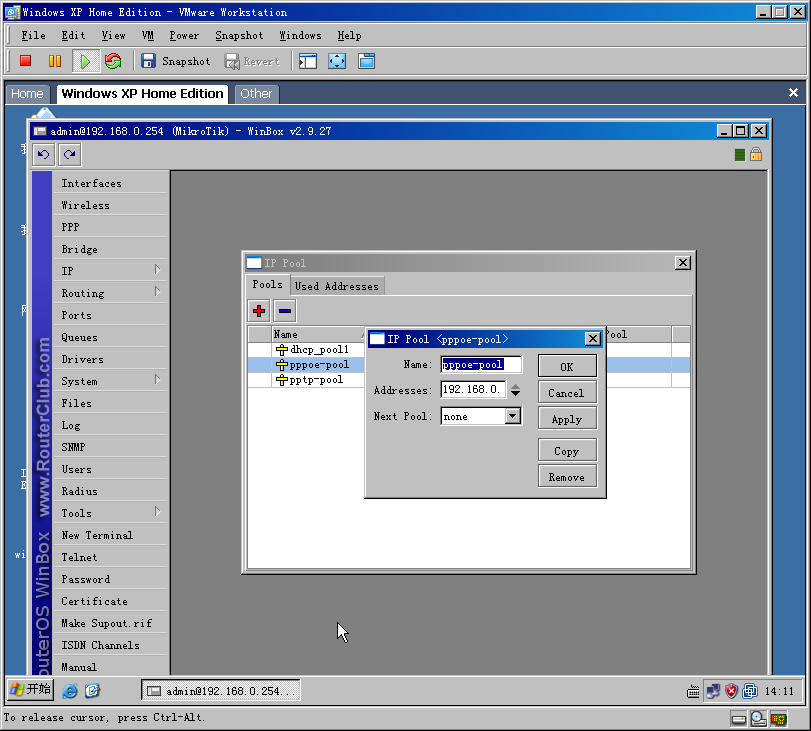Open the Next Pool dropdown
This screenshot has height=731, width=811.
pos(513,416)
